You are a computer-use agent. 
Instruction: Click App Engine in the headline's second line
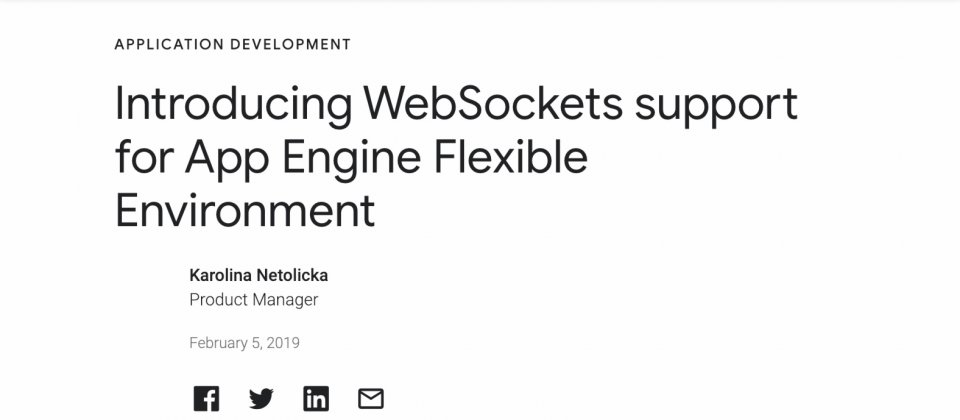[x=302, y=159]
